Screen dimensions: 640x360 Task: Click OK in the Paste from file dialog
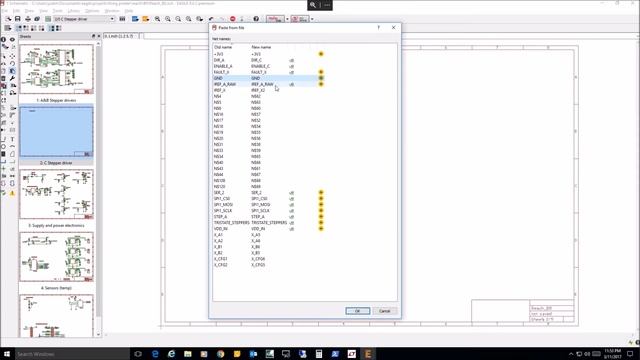358,311
